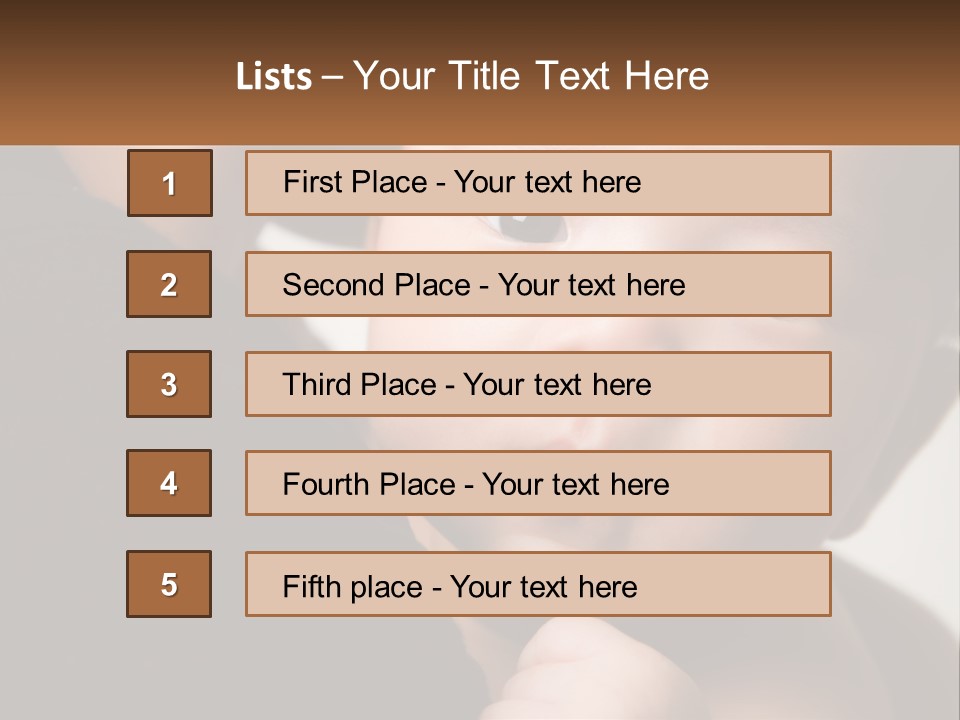Screen dimensions: 960x720
Task: Click the dash in the slide title
Action: pos(332,77)
